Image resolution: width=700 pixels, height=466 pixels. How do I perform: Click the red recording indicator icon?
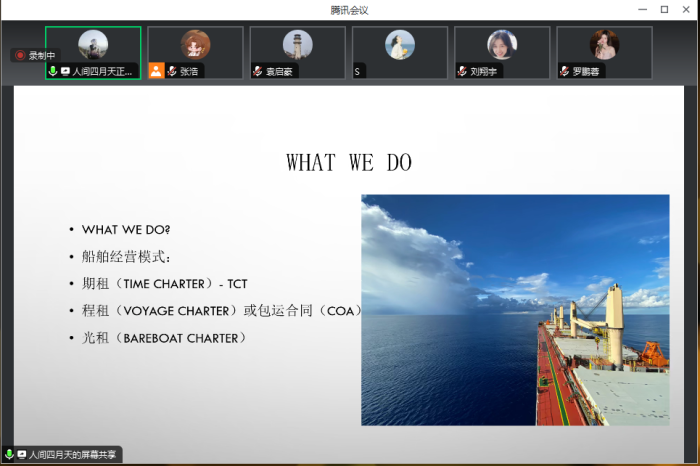coord(20,56)
